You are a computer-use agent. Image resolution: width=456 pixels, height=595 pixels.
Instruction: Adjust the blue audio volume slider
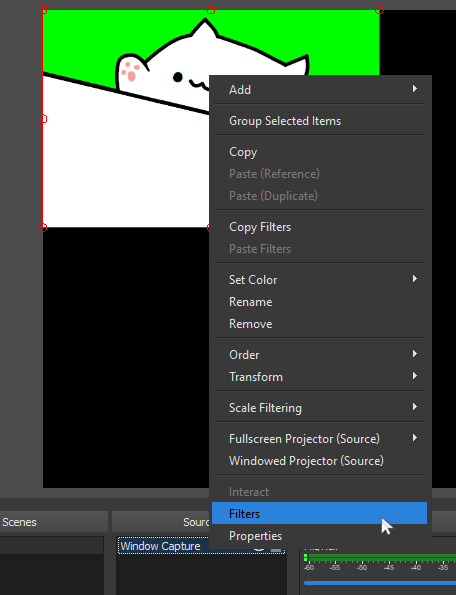coord(380,583)
